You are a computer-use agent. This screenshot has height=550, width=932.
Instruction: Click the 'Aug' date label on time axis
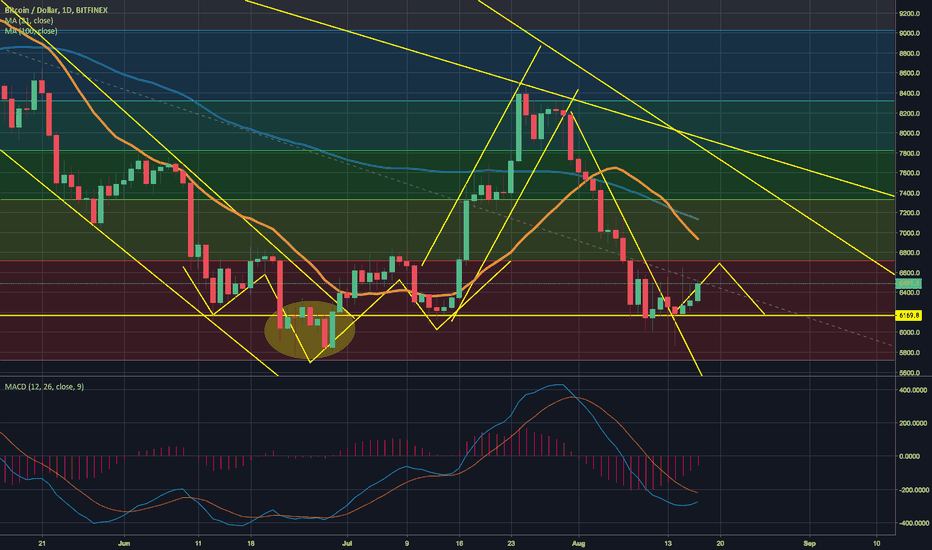click(x=579, y=543)
